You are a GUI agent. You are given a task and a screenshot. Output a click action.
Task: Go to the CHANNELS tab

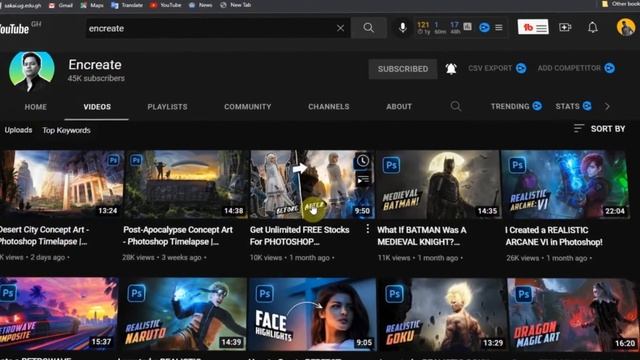(329, 107)
